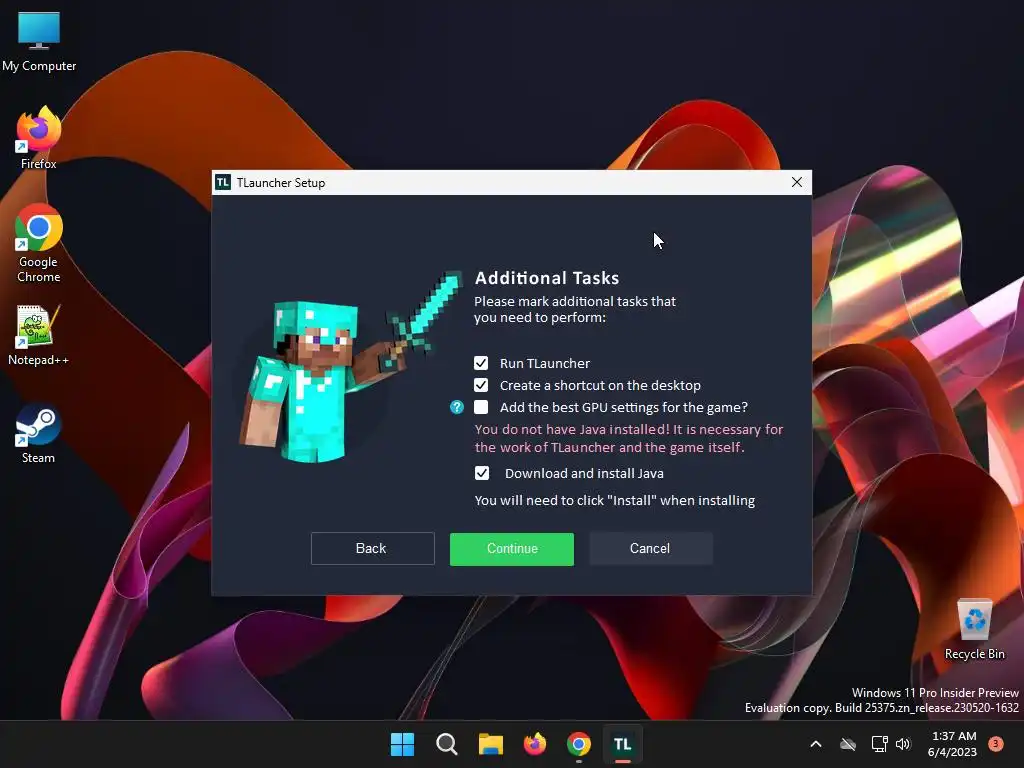Launch Firefox from the taskbar
Image resolution: width=1024 pixels, height=768 pixels.
coord(535,744)
